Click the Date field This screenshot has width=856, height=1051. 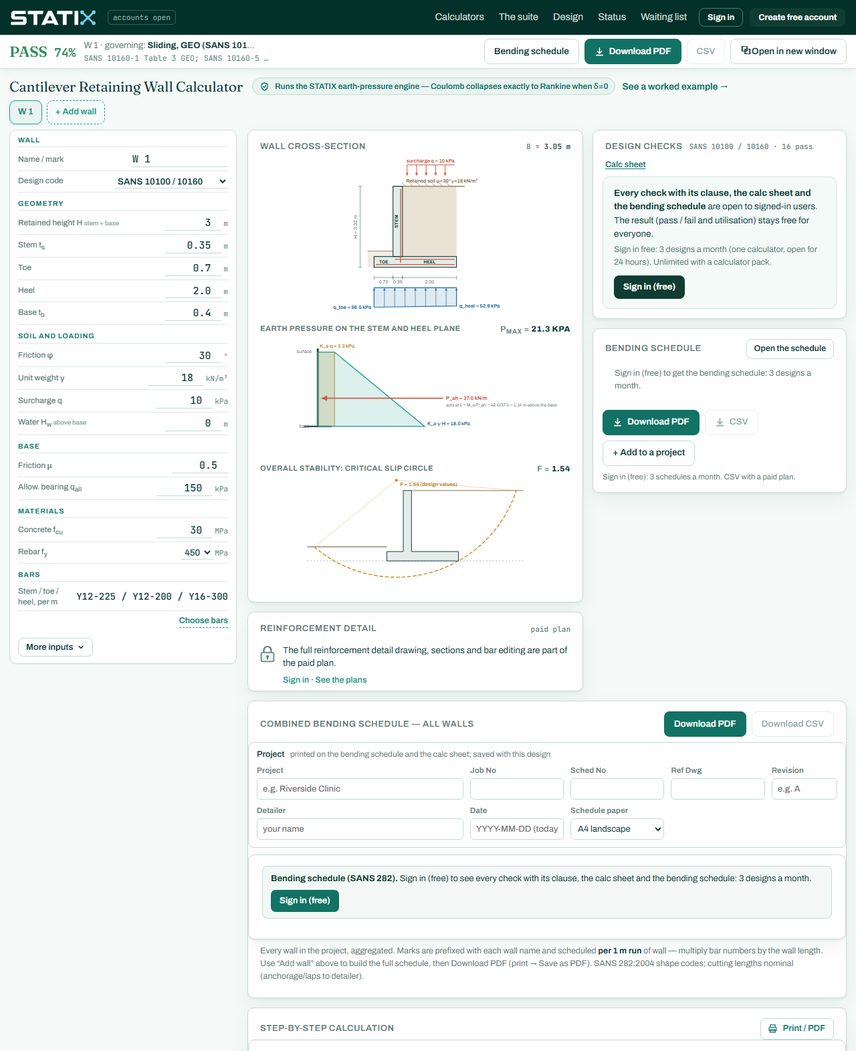[516, 829]
